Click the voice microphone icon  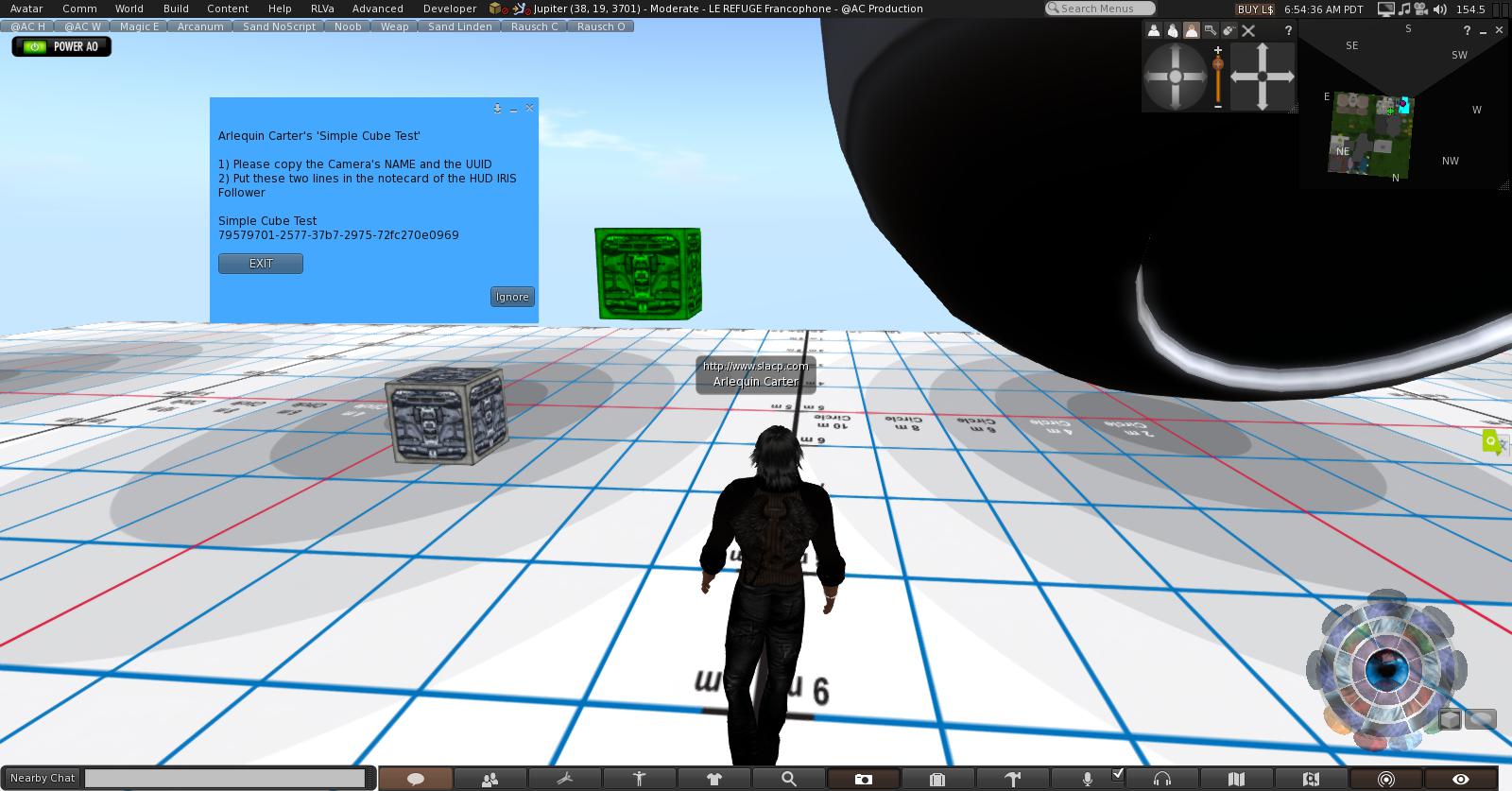[1088, 779]
